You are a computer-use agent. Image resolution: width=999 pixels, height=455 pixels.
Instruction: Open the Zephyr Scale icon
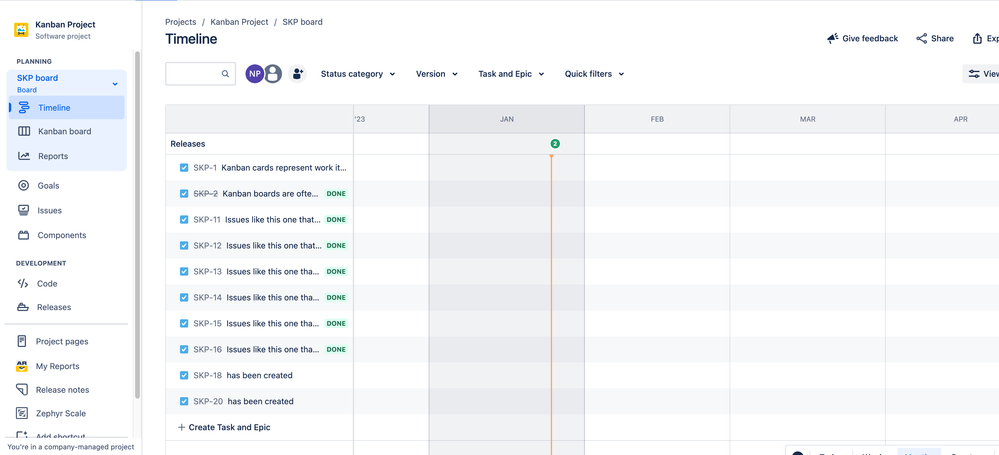point(22,413)
